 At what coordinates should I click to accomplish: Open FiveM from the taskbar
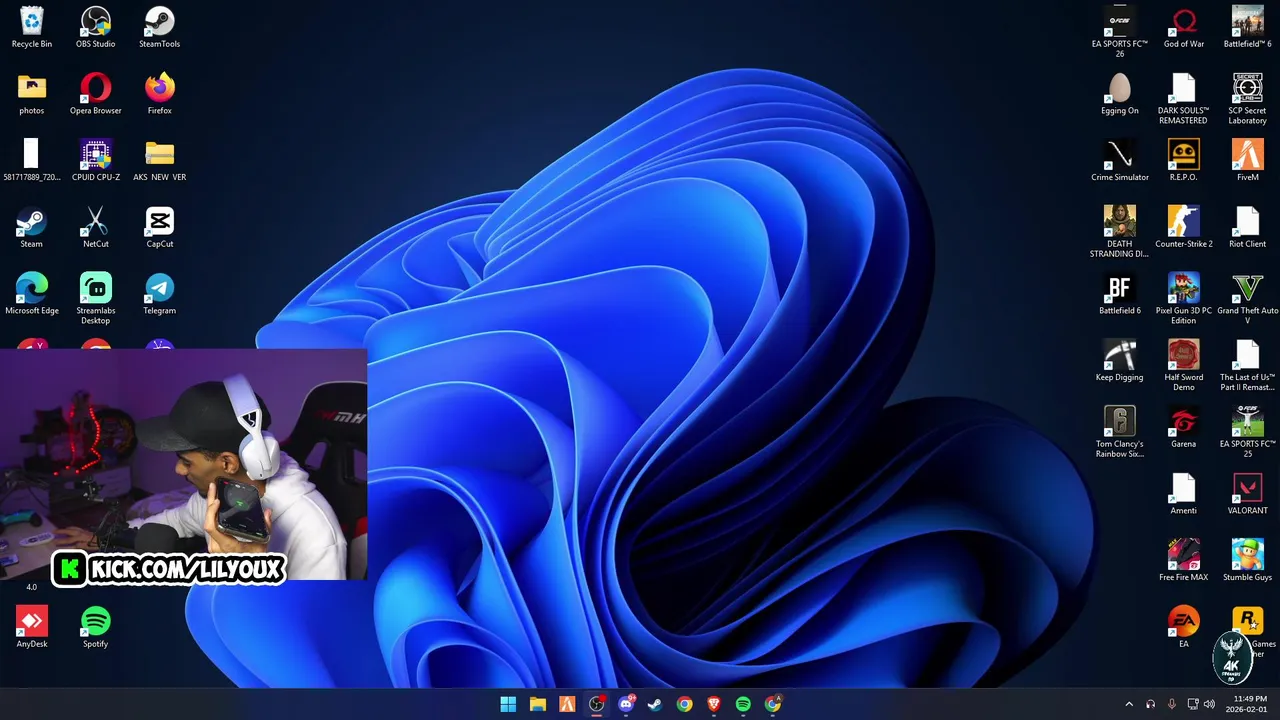click(567, 704)
